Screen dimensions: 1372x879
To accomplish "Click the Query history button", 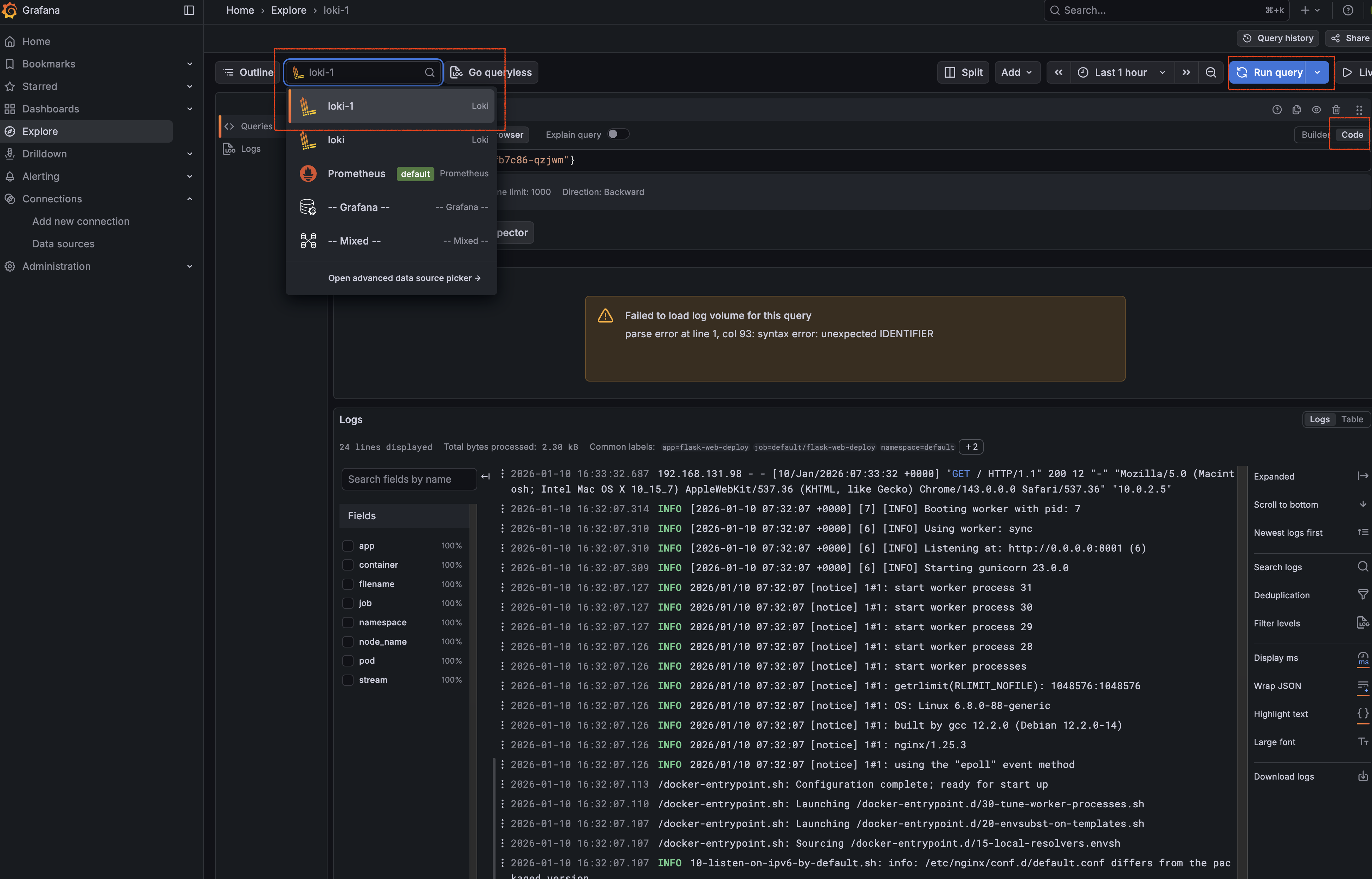I will pyautogui.click(x=1278, y=38).
